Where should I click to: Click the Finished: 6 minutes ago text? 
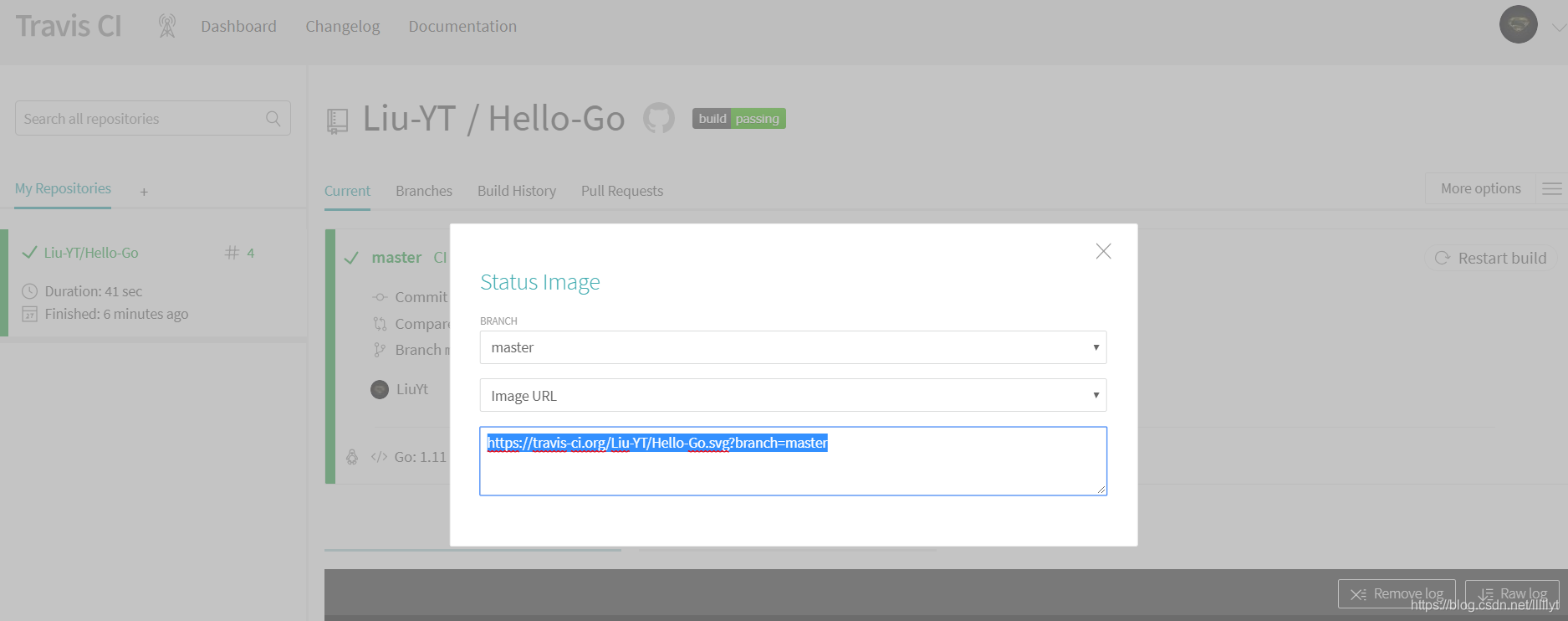[x=116, y=314]
